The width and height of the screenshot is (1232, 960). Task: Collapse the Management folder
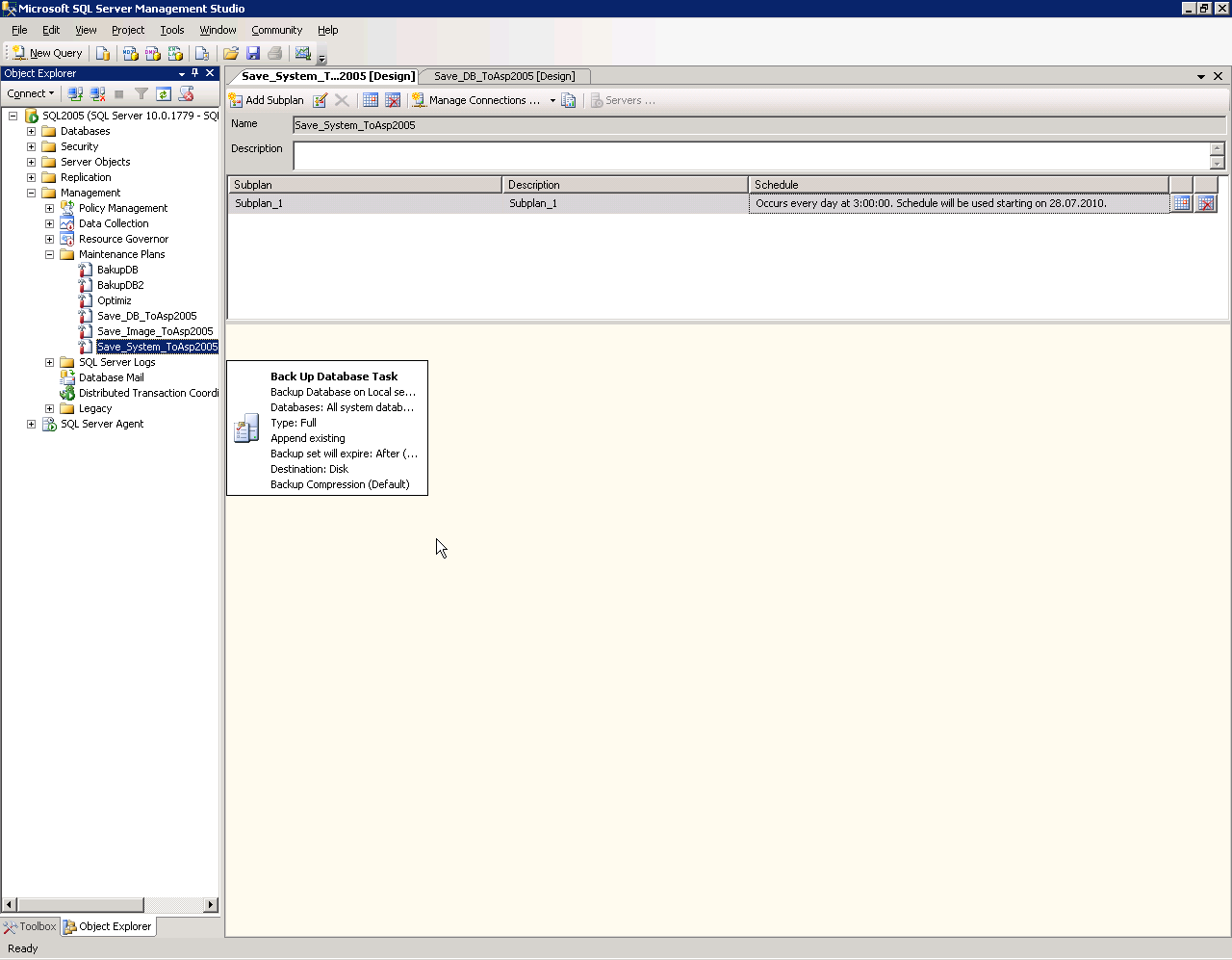point(32,193)
